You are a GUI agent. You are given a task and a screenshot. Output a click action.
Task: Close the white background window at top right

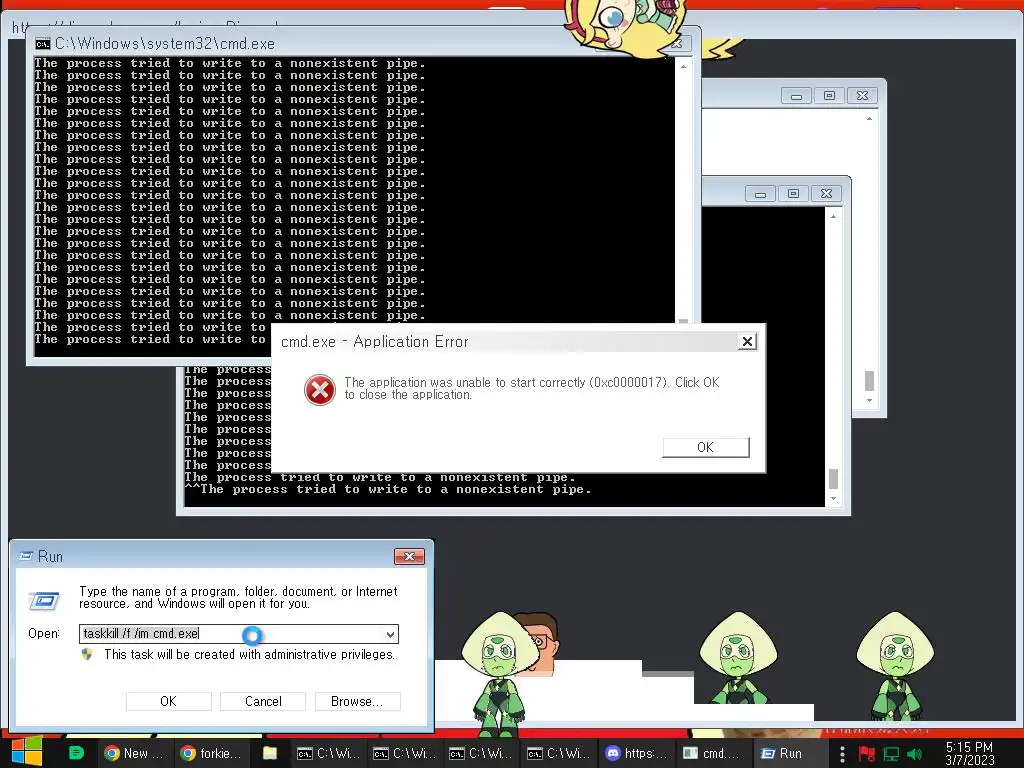862,96
